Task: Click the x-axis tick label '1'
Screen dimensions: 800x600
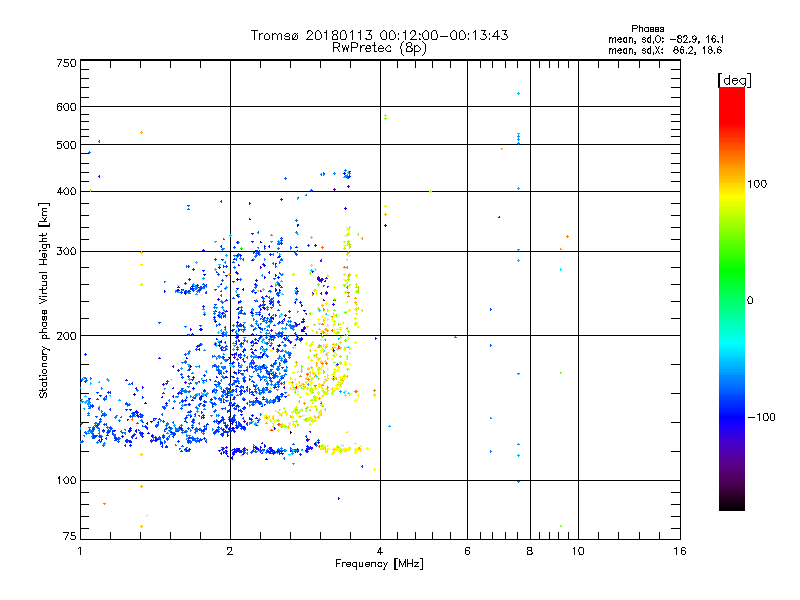Action: [80, 551]
